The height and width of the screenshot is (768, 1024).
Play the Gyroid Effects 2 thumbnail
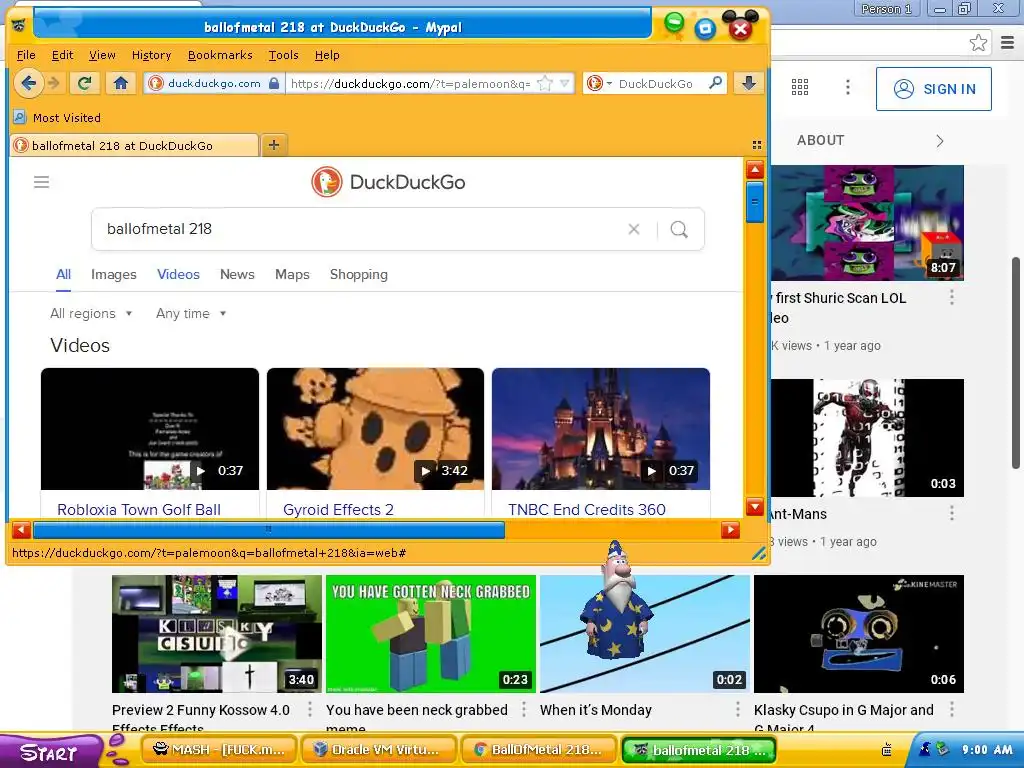pos(376,428)
